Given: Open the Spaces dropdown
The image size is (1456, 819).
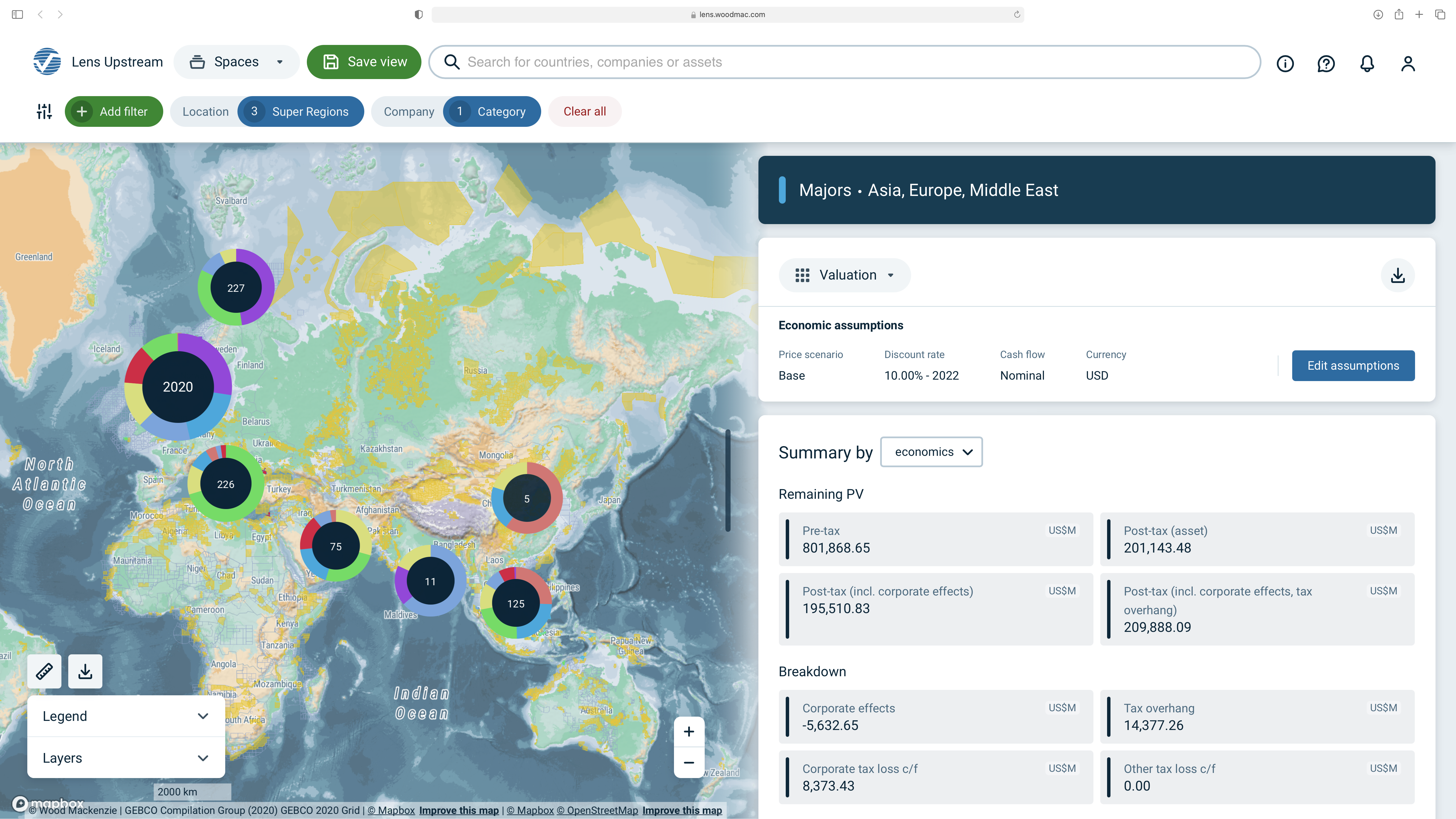Looking at the screenshot, I should point(236,62).
